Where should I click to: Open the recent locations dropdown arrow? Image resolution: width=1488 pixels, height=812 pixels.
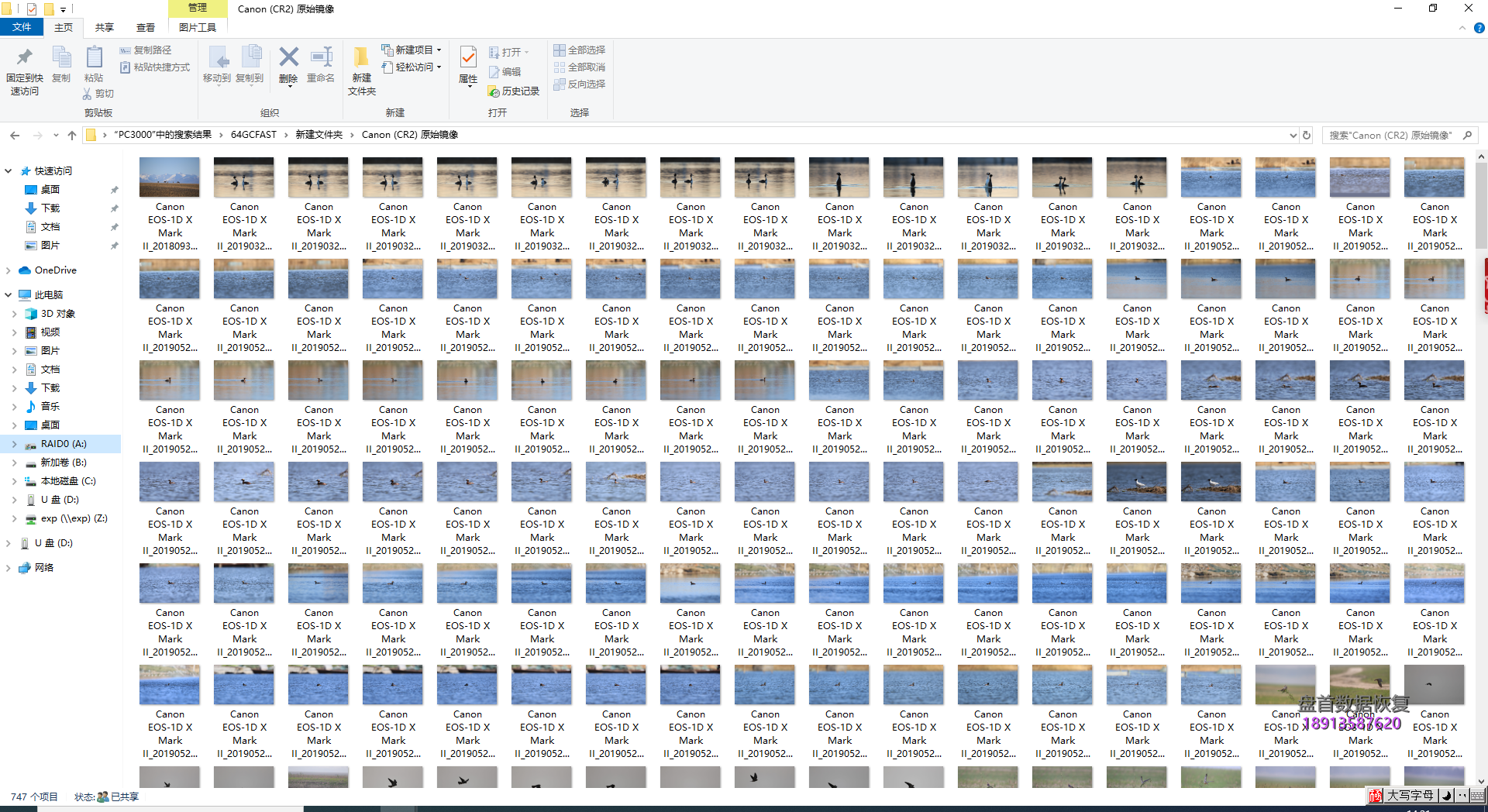pyautogui.click(x=56, y=135)
